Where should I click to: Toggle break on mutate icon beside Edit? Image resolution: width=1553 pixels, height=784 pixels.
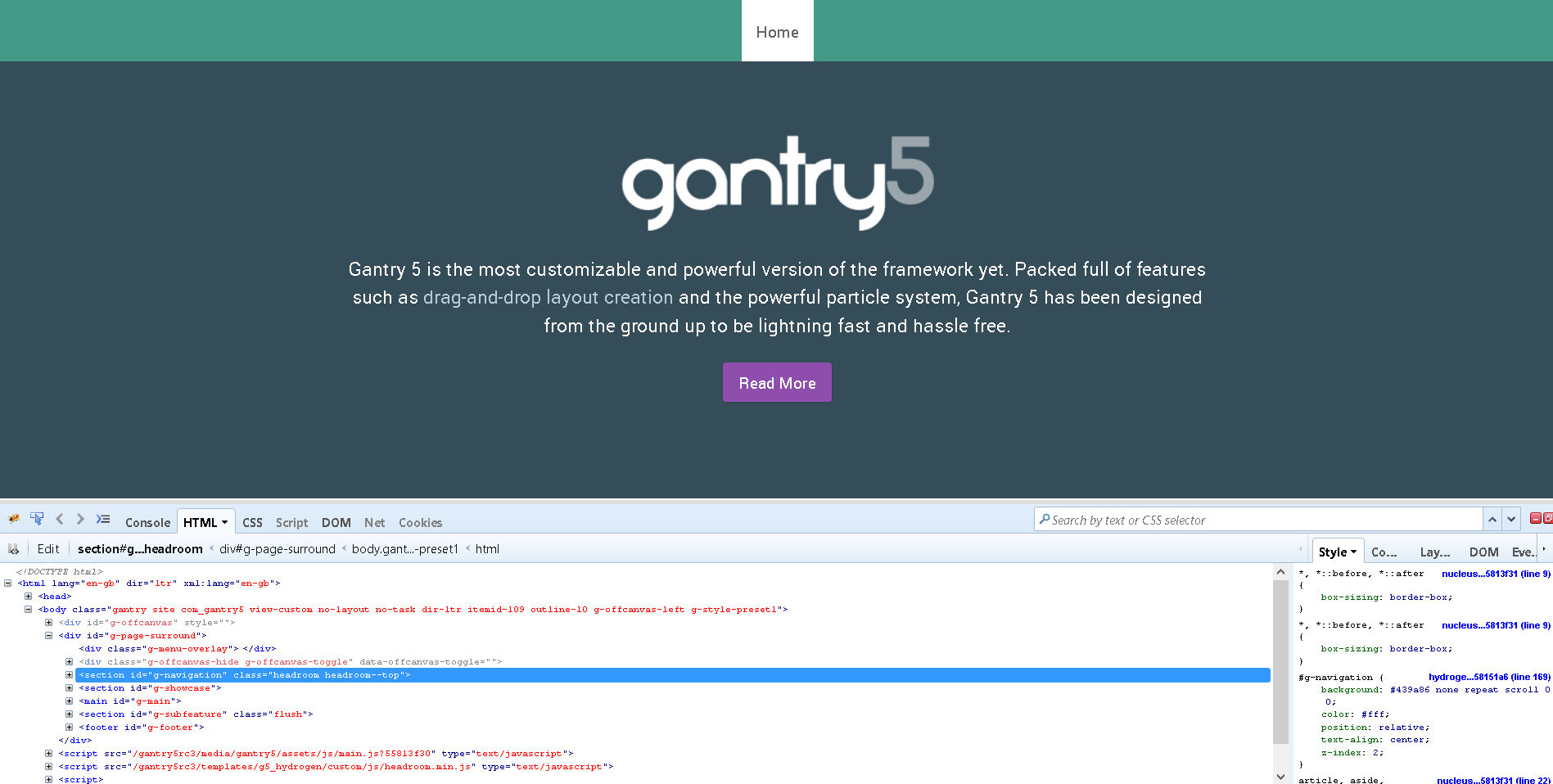click(x=14, y=549)
